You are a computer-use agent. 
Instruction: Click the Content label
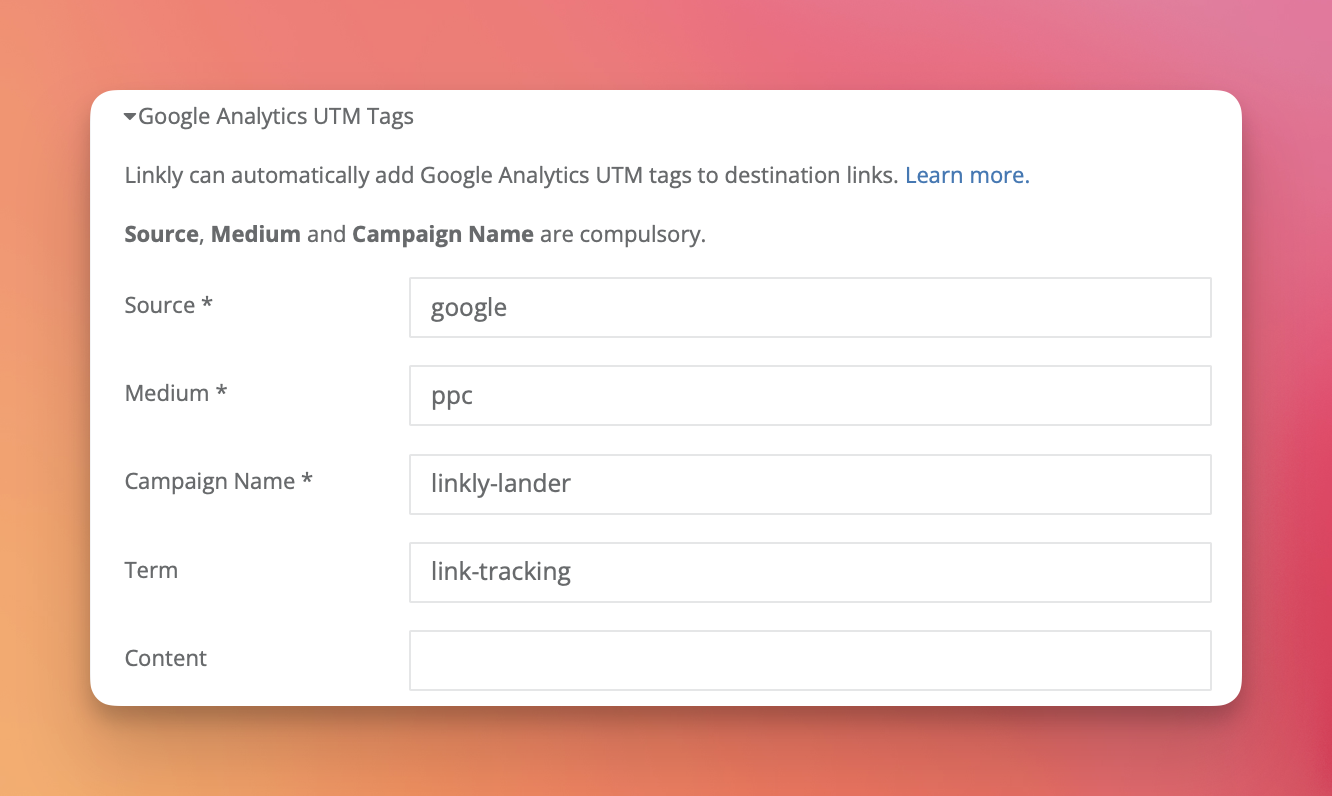(165, 658)
